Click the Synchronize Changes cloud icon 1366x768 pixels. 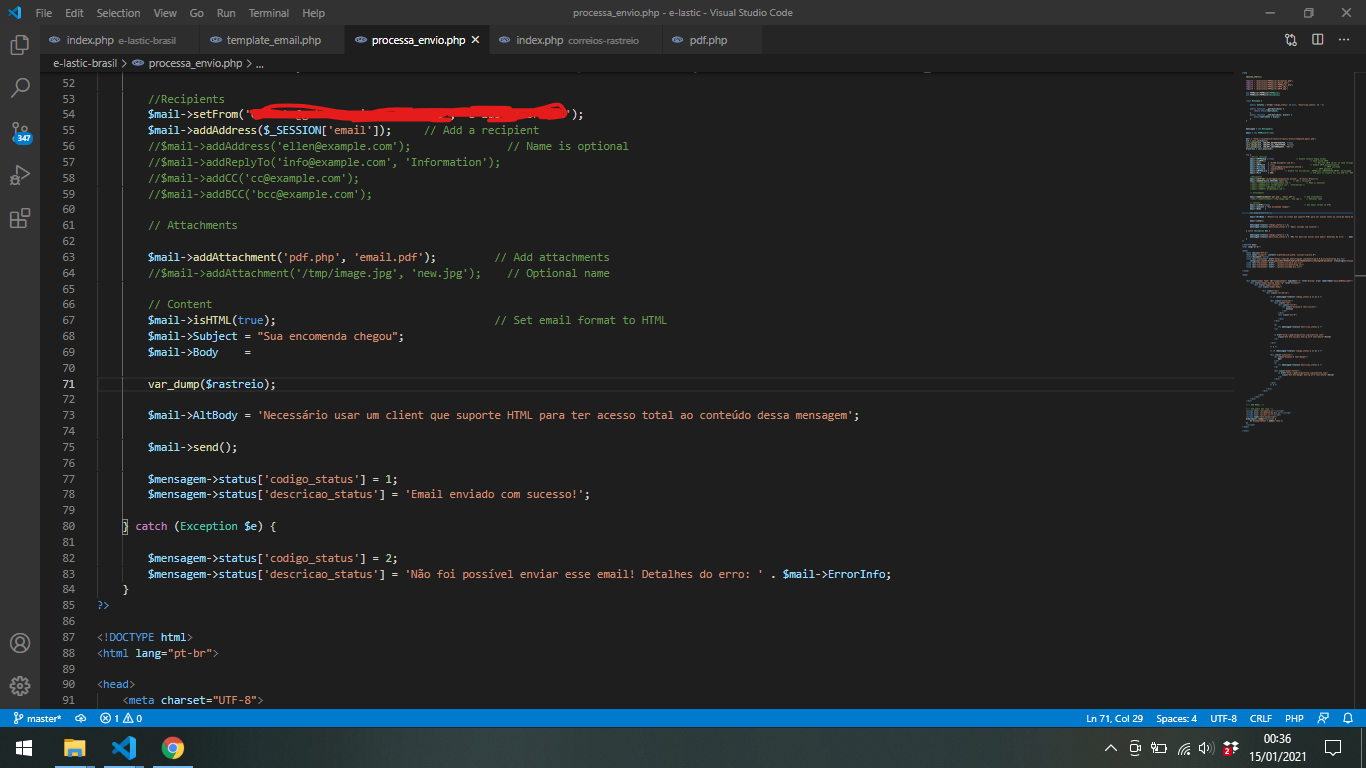point(80,718)
